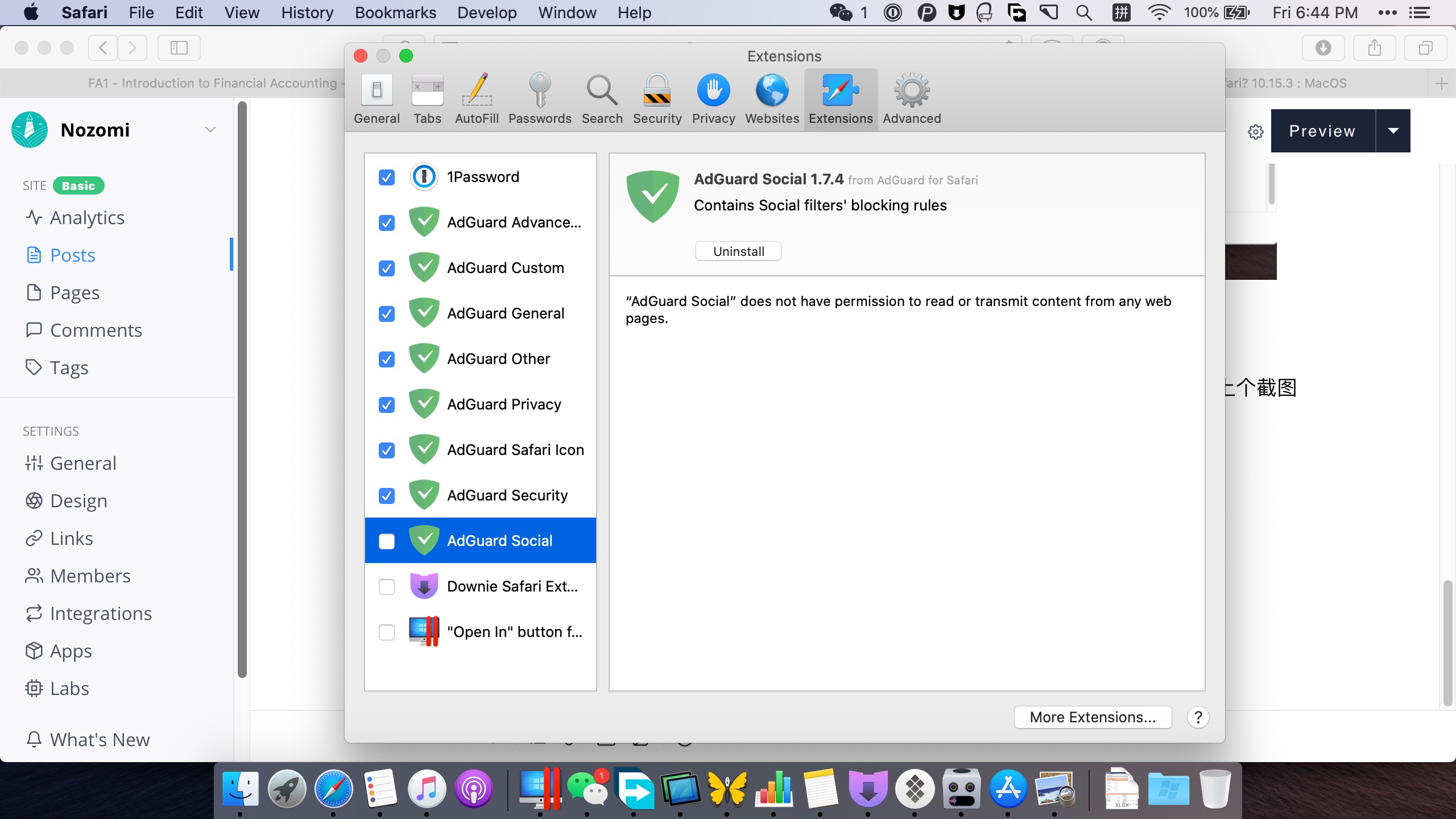Open Analytics in Ghost sidebar
Image resolution: width=1456 pixels, height=819 pixels.
(x=75, y=218)
